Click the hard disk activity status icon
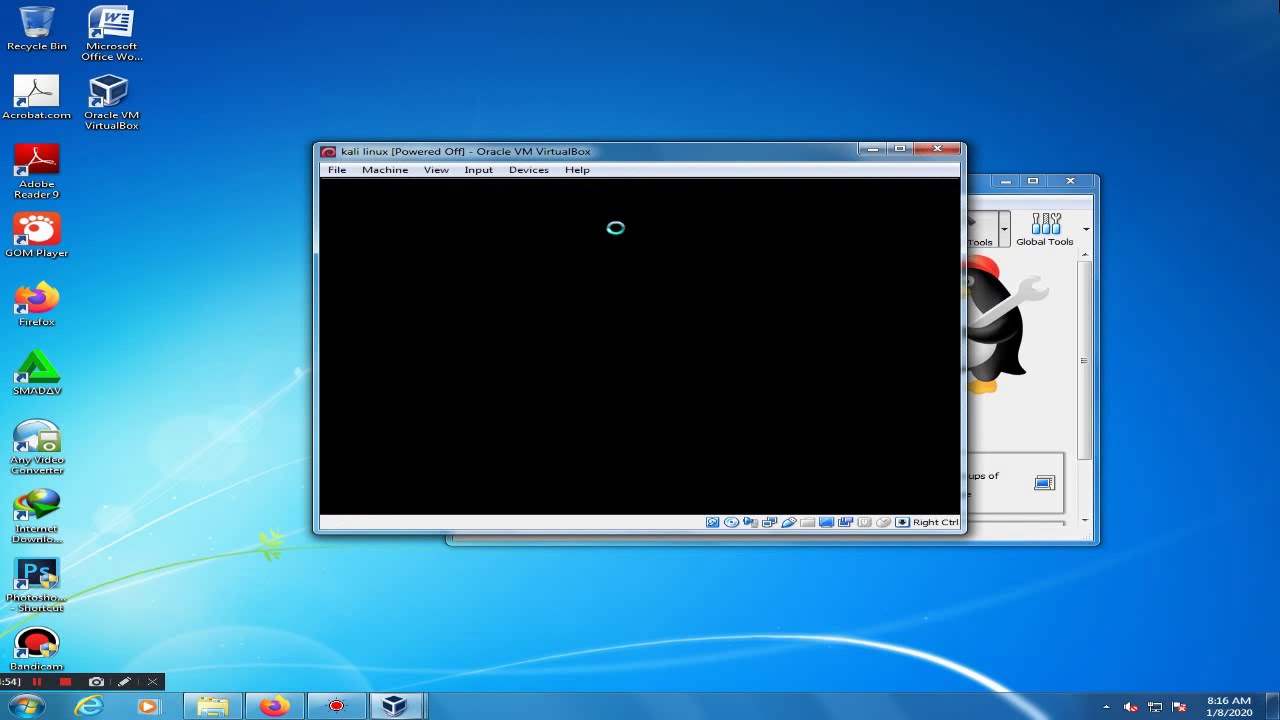This screenshot has height=720, width=1280. (x=712, y=522)
